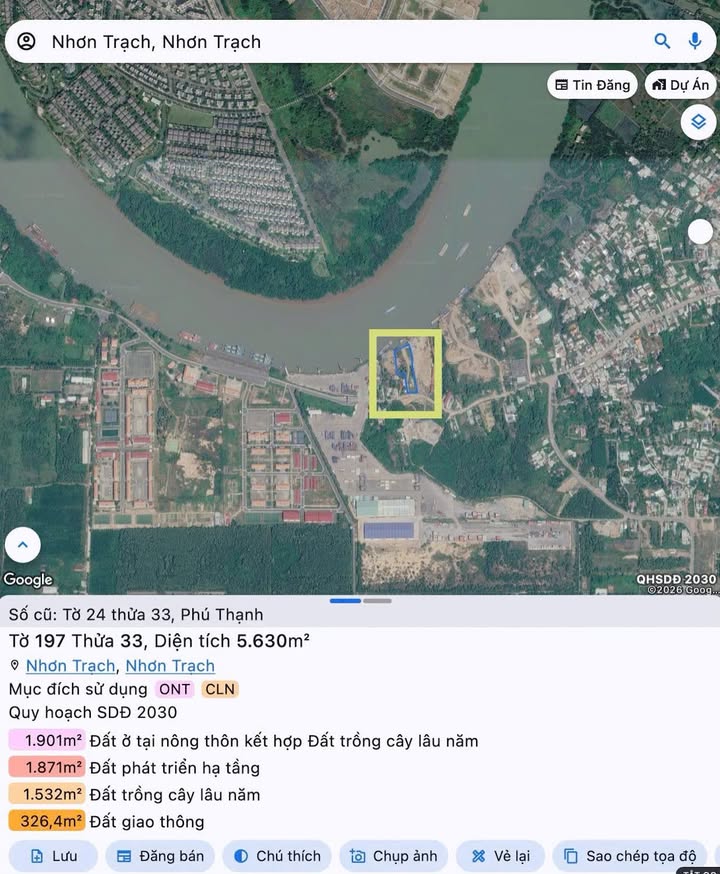This screenshot has height=874, width=720.
Task: Click Sao chép tọa độ copy coordinates
Action: tap(629, 856)
